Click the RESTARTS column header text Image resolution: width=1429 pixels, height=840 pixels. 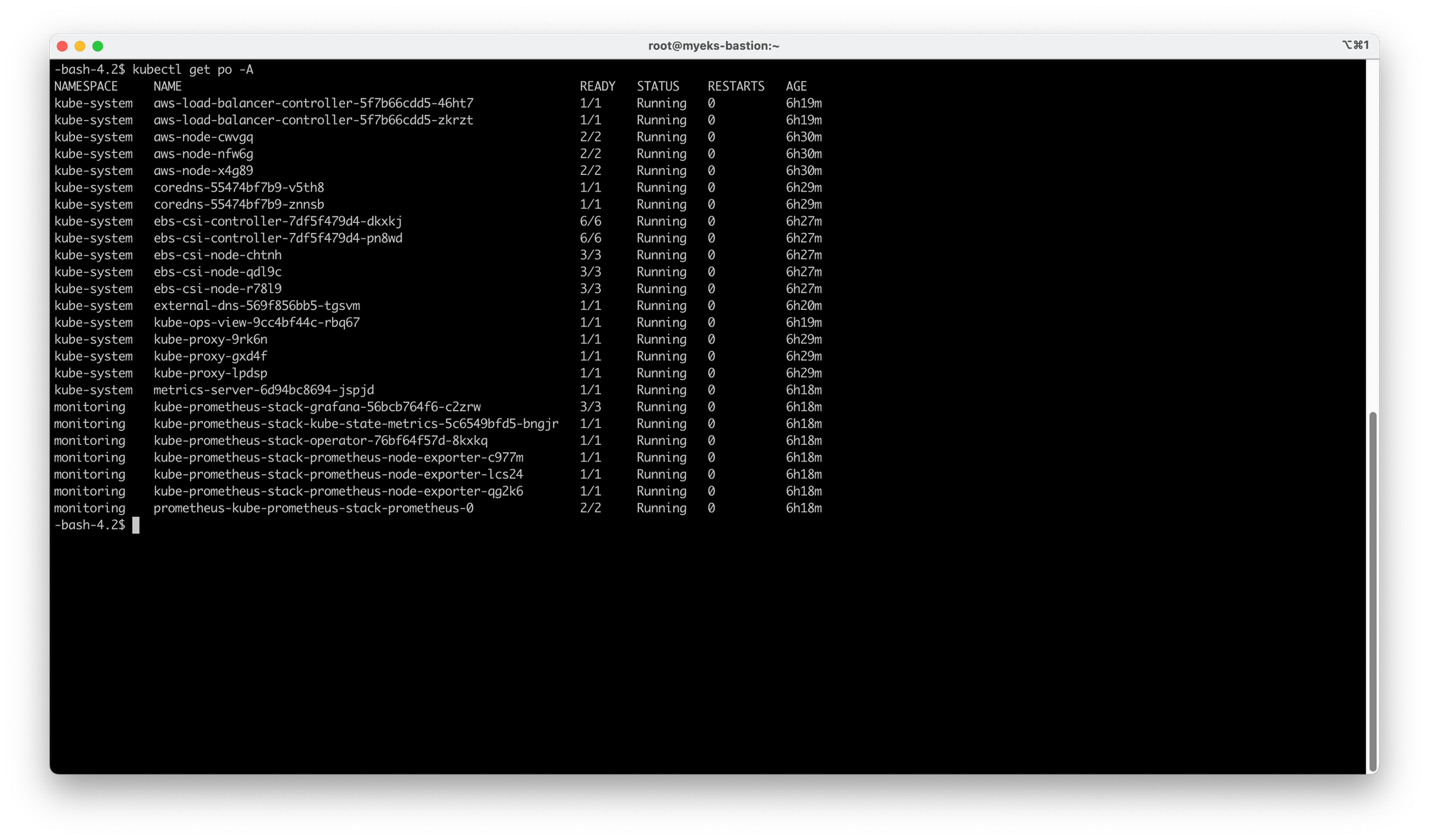pos(735,86)
